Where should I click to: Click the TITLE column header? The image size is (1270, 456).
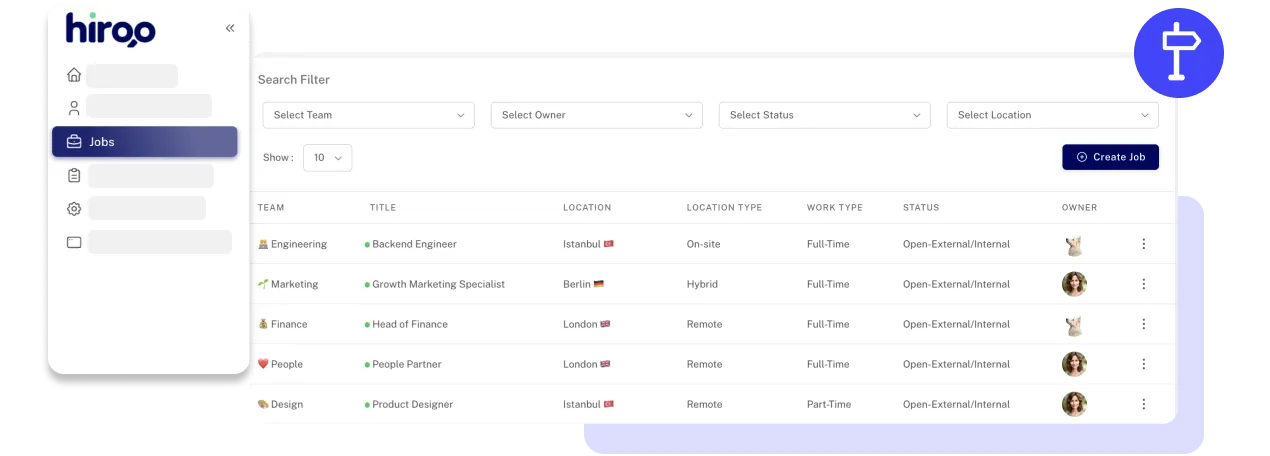383,208
